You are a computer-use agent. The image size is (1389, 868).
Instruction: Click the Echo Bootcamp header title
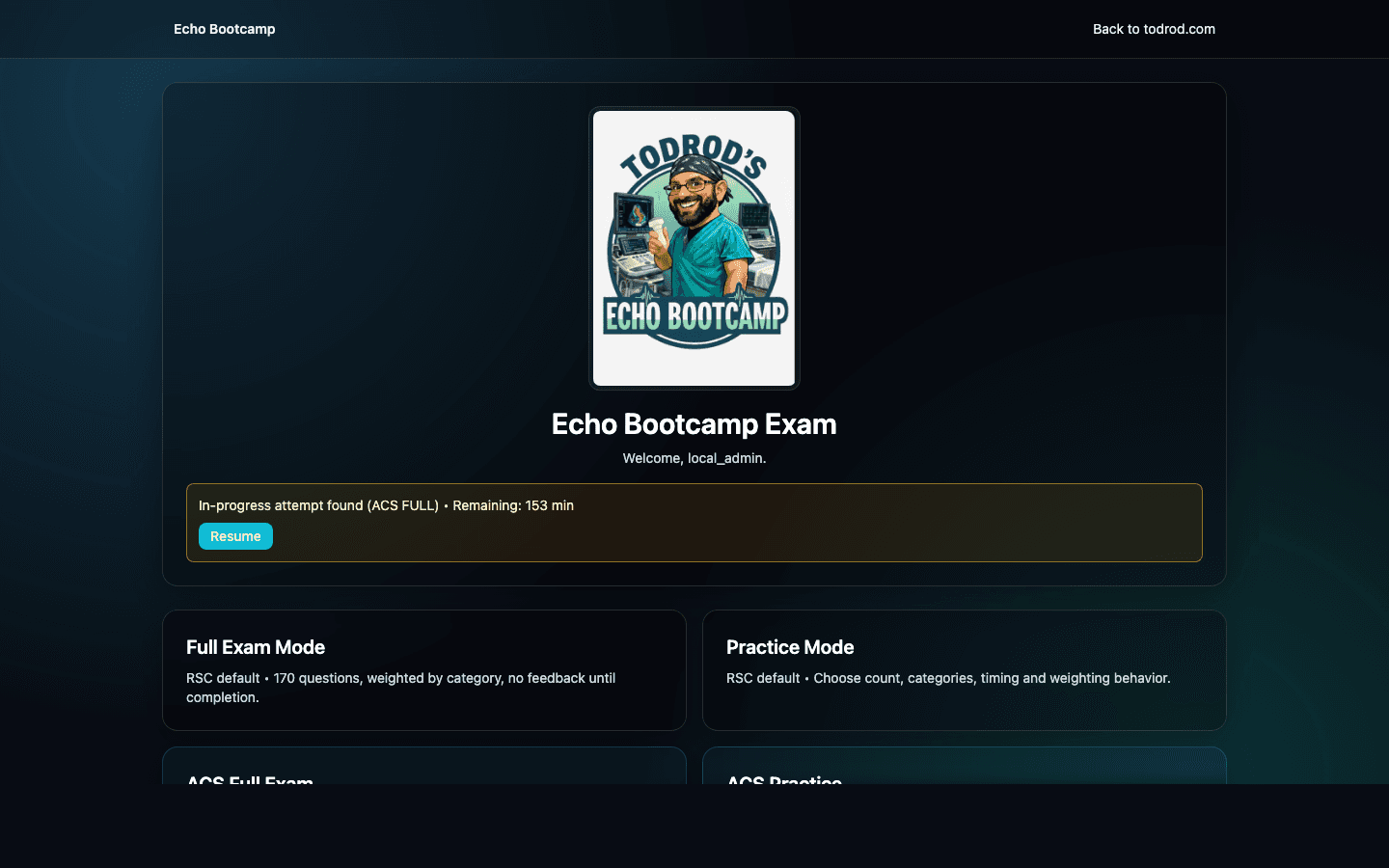click(x=224, y=29)
